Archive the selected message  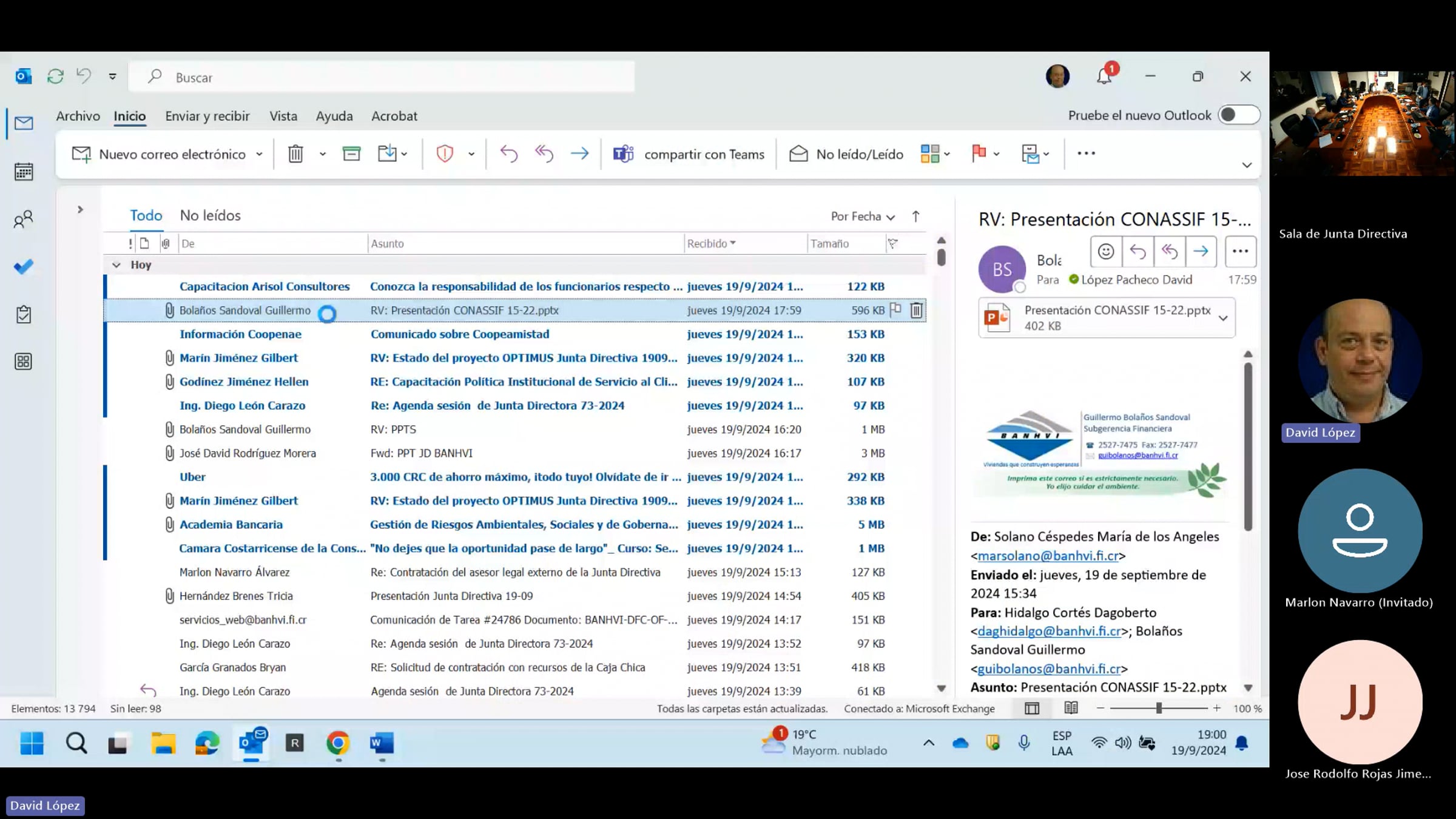coord(351,154)
